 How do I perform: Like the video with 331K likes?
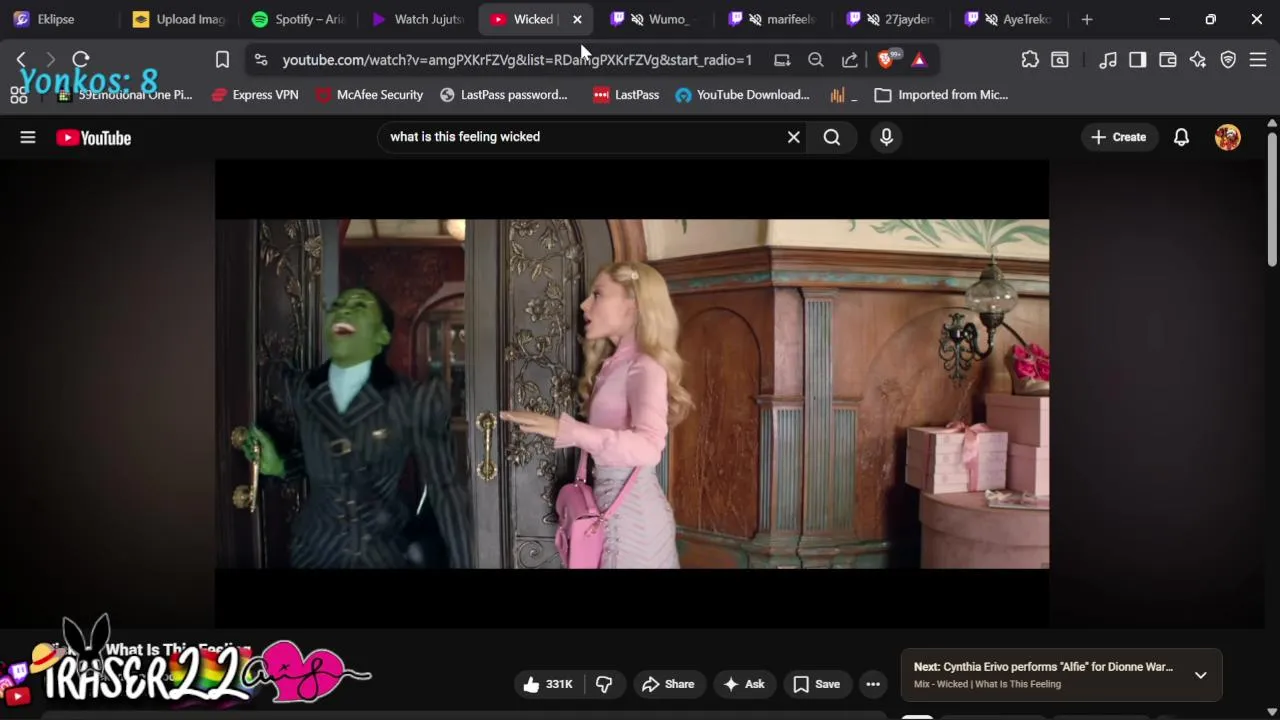(x=548, y=684)
